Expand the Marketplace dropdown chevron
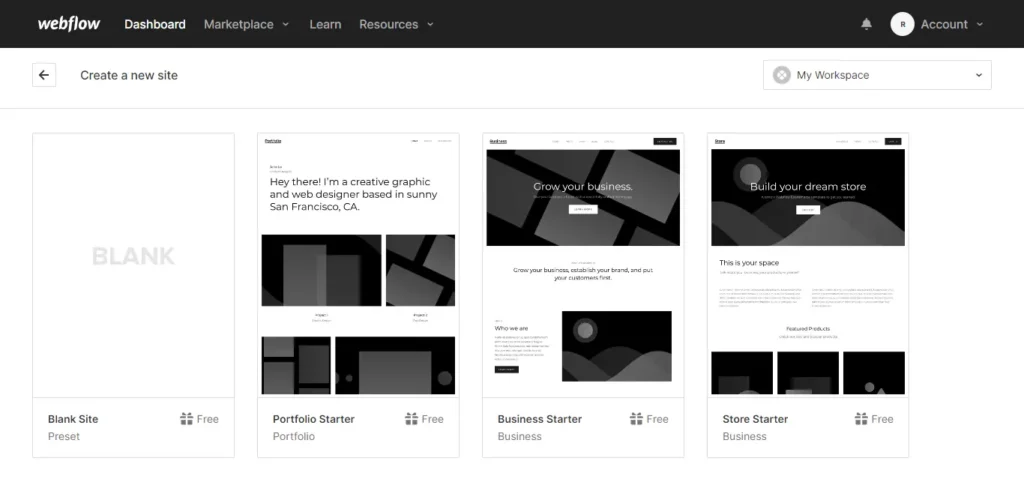Image resolution: width=1024 pixels, height=488 pixels. coord(285,24)
